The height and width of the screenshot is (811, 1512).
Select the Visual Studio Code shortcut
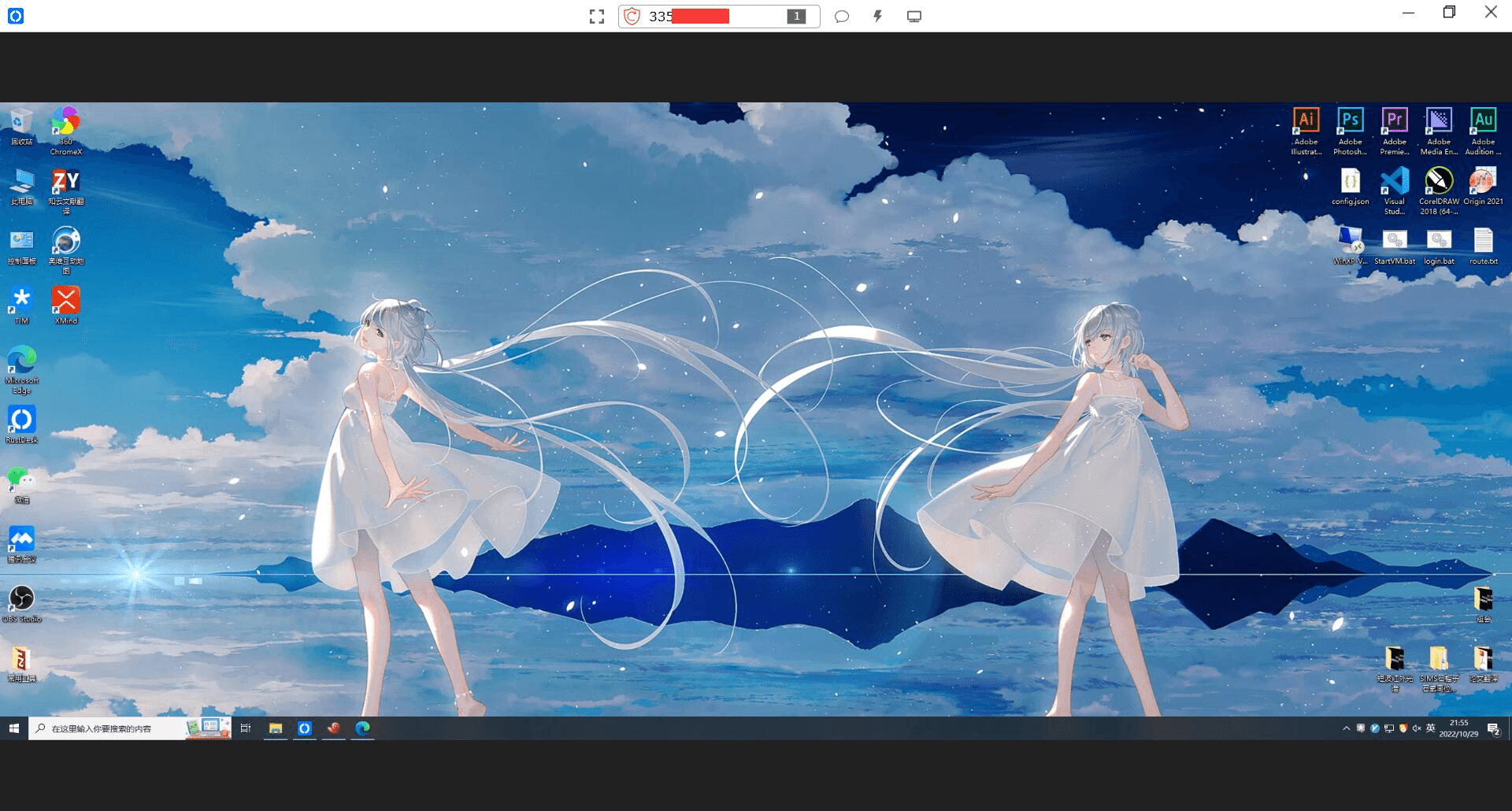(x=1395, y=191)
